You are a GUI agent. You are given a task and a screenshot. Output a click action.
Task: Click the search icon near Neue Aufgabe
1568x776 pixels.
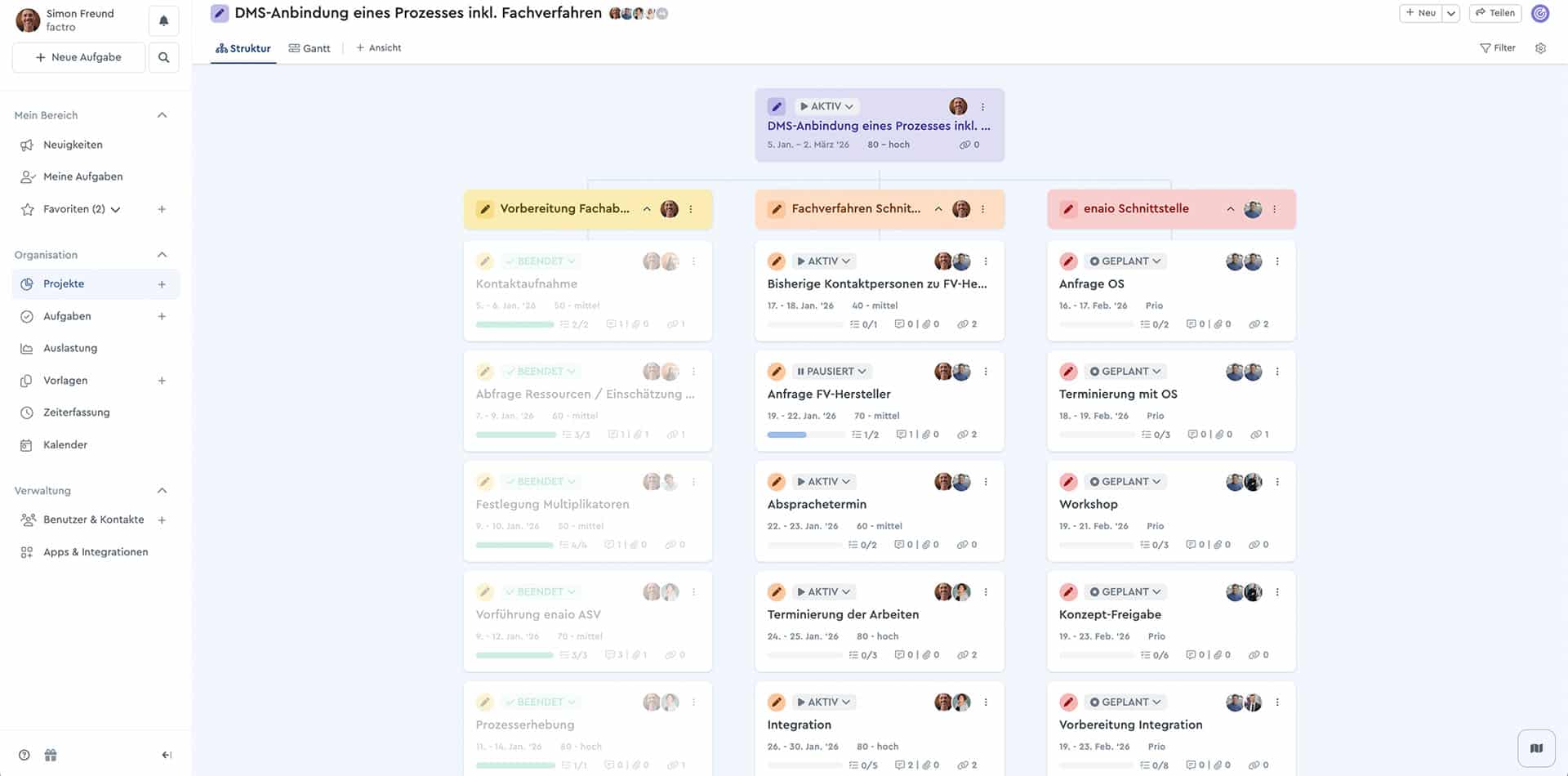(x=163, y=57)
